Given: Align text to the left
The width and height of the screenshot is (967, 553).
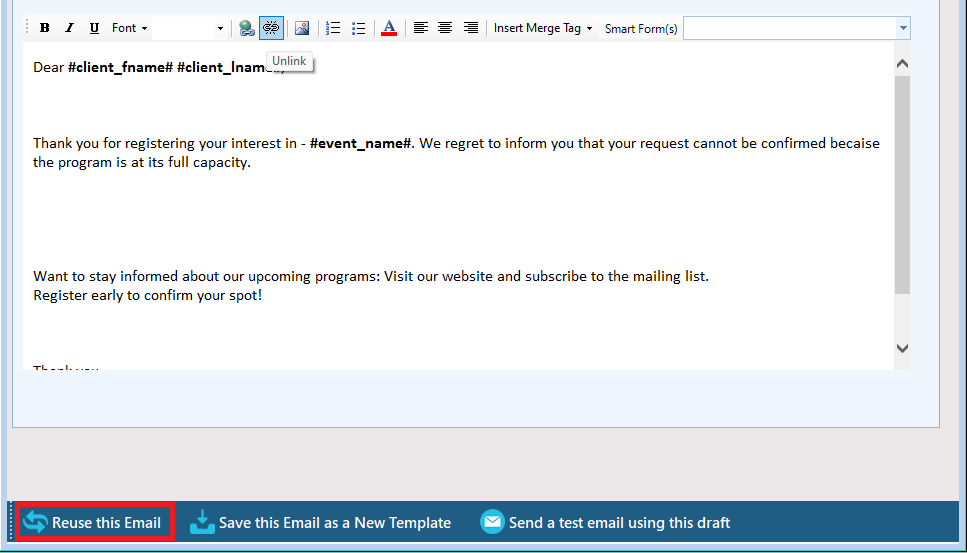Looking at the screenshot, I should (421, 28).
